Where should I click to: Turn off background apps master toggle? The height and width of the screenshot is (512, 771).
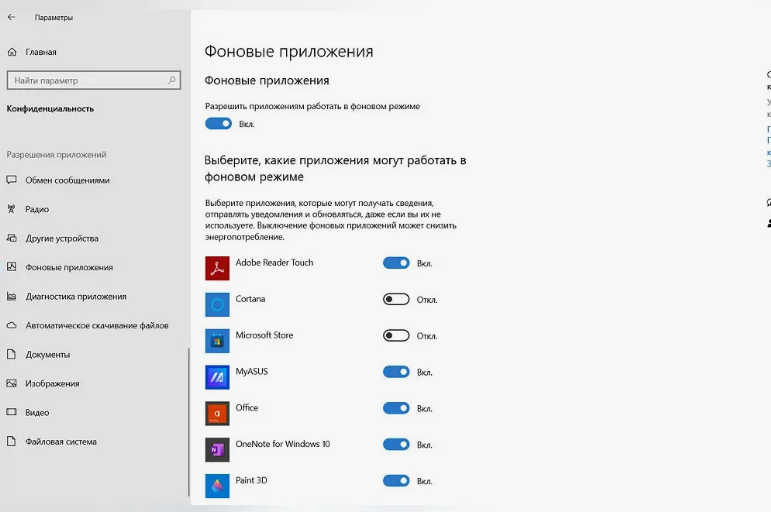point(218,123)
